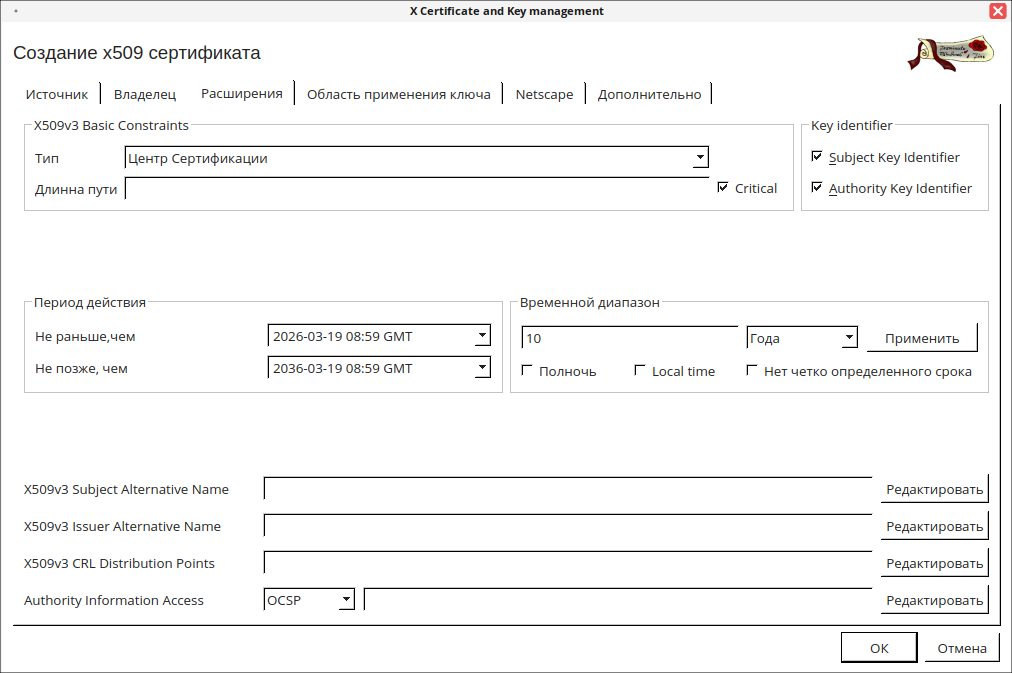This screenshot has width=1012, height=673.
Task: Edit the CRL Distribution Points
Action: (934, 563)
